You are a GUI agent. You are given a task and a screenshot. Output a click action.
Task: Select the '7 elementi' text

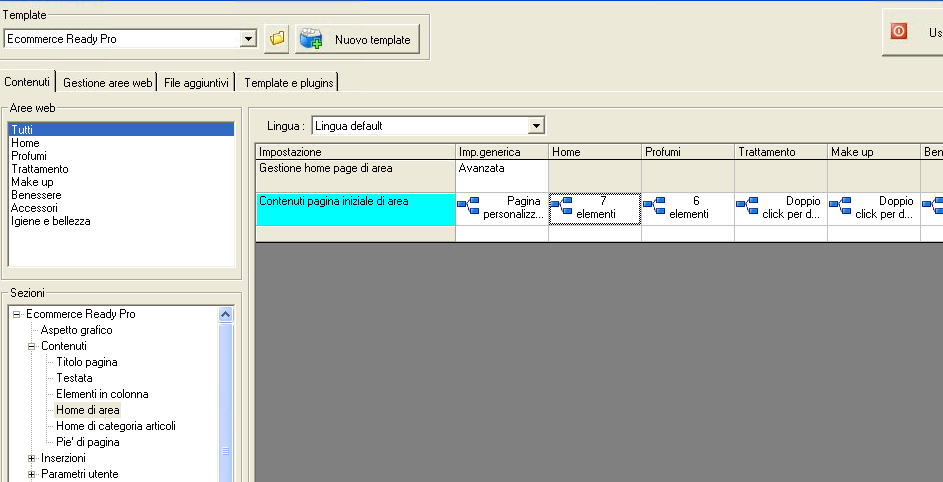click(596, 208)
